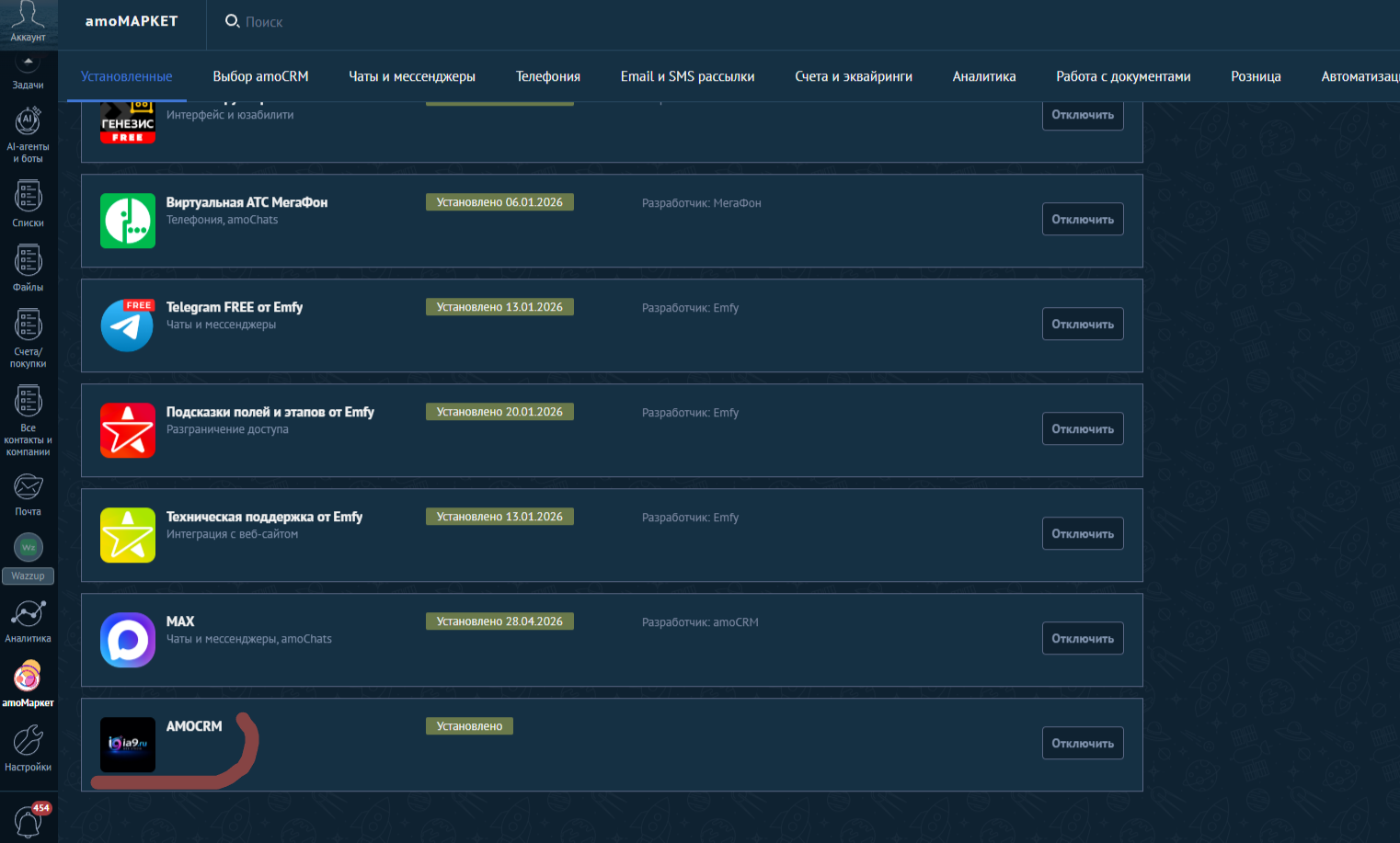
Task: Click the Телефония, amoChats category text
Action: pos(222,220)
